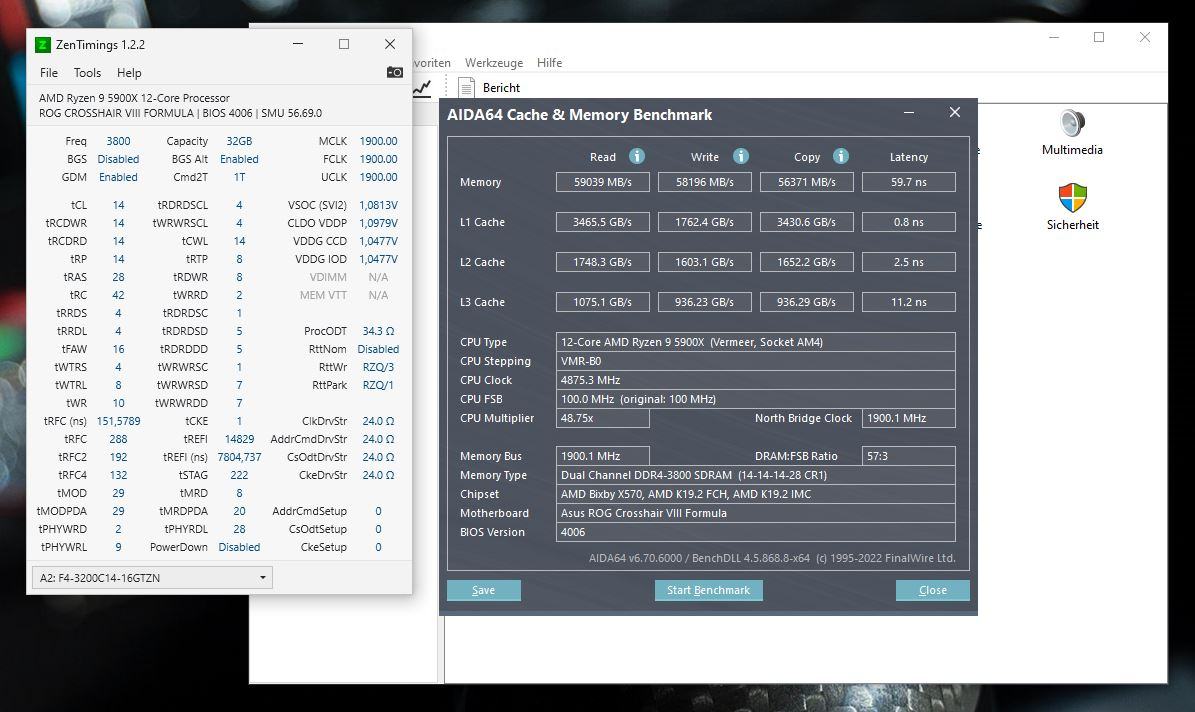Click the tREFI value 14829

coord(239,439)
